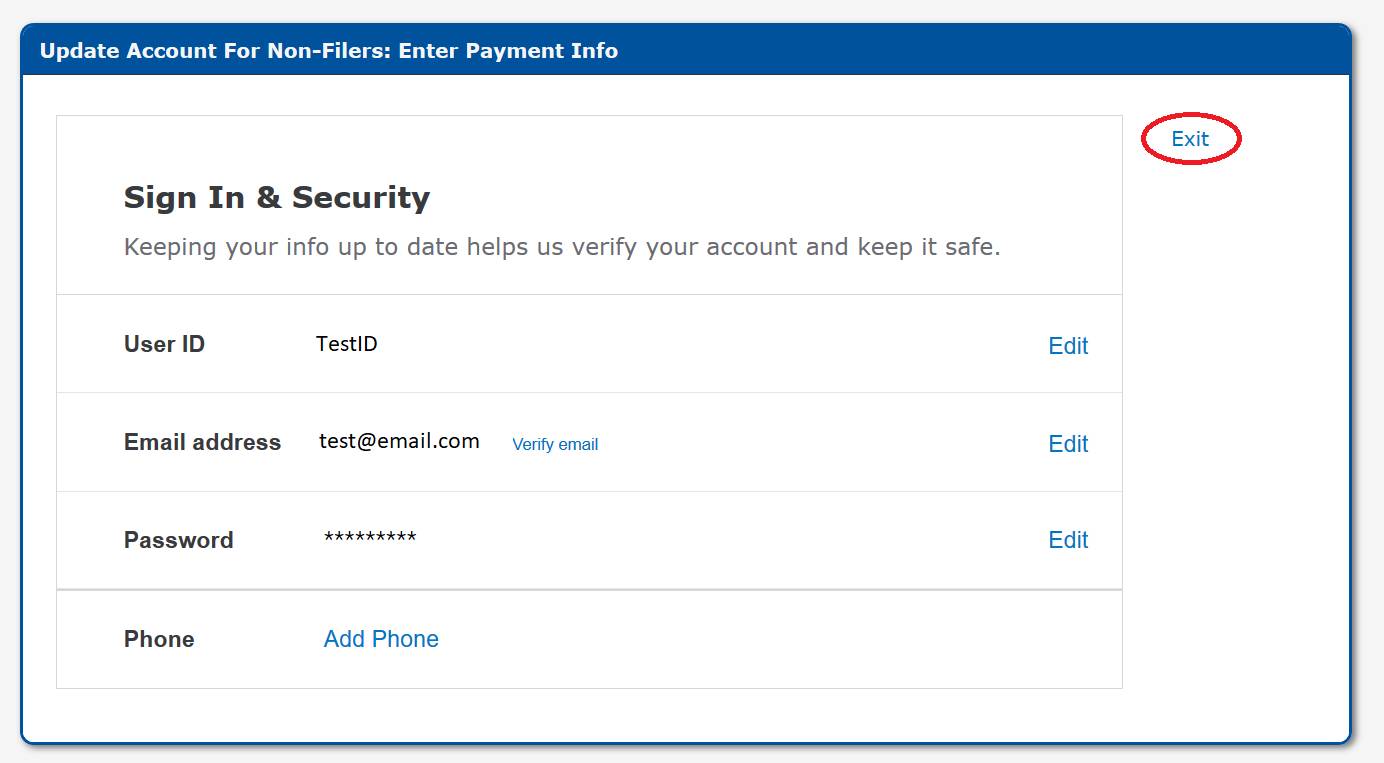Viewport: 1384px width, 763px height.
Task: Select the TestID user ID value
Action: click(347, 344)
